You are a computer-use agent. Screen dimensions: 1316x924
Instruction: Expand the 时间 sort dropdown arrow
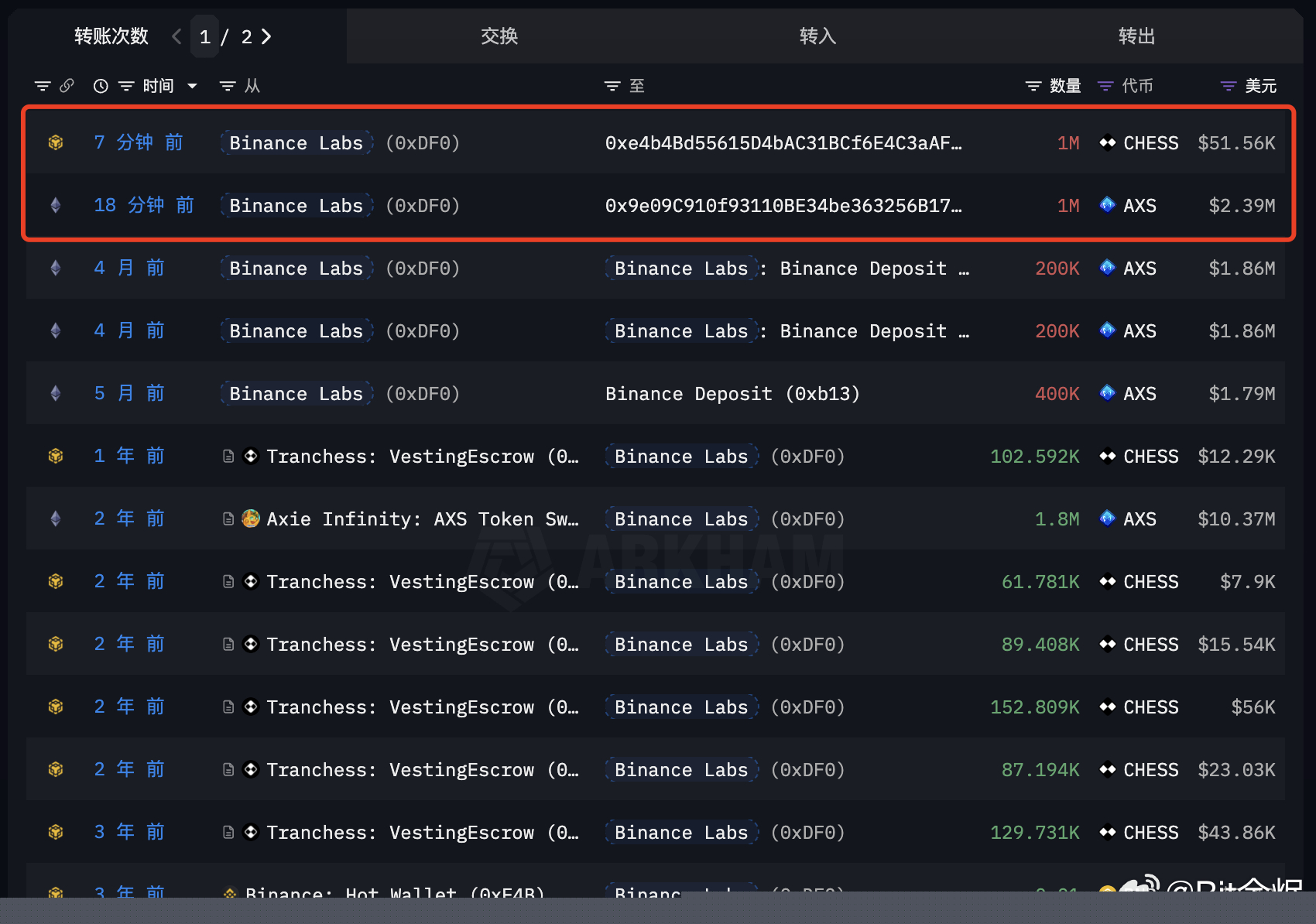pyautogui.click(x=192, y=86)
